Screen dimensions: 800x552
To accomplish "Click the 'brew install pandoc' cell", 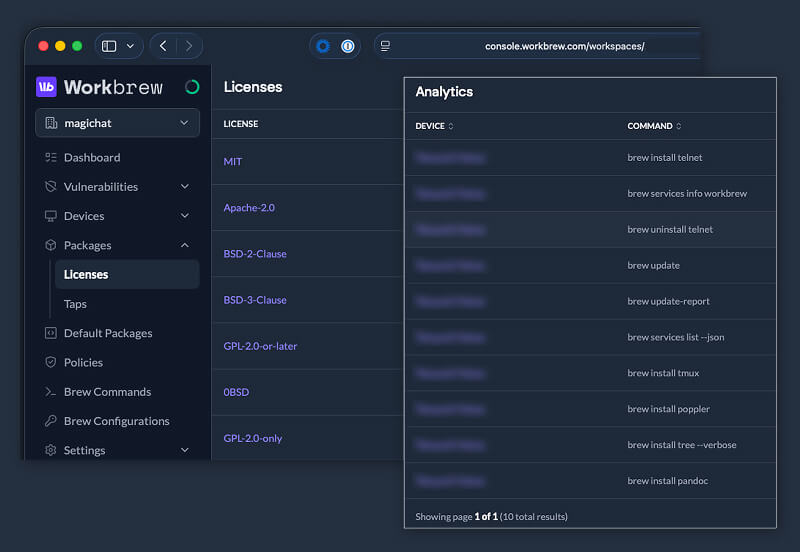I will (667, 481).
